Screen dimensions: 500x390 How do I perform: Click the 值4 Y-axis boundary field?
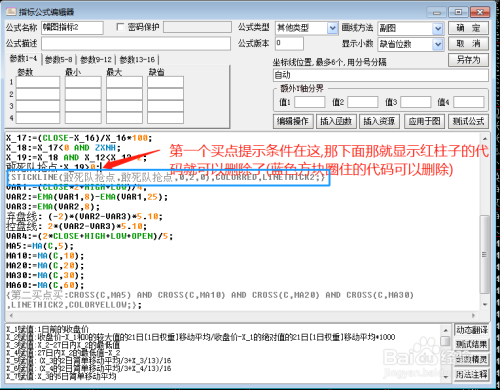point(469,102)
